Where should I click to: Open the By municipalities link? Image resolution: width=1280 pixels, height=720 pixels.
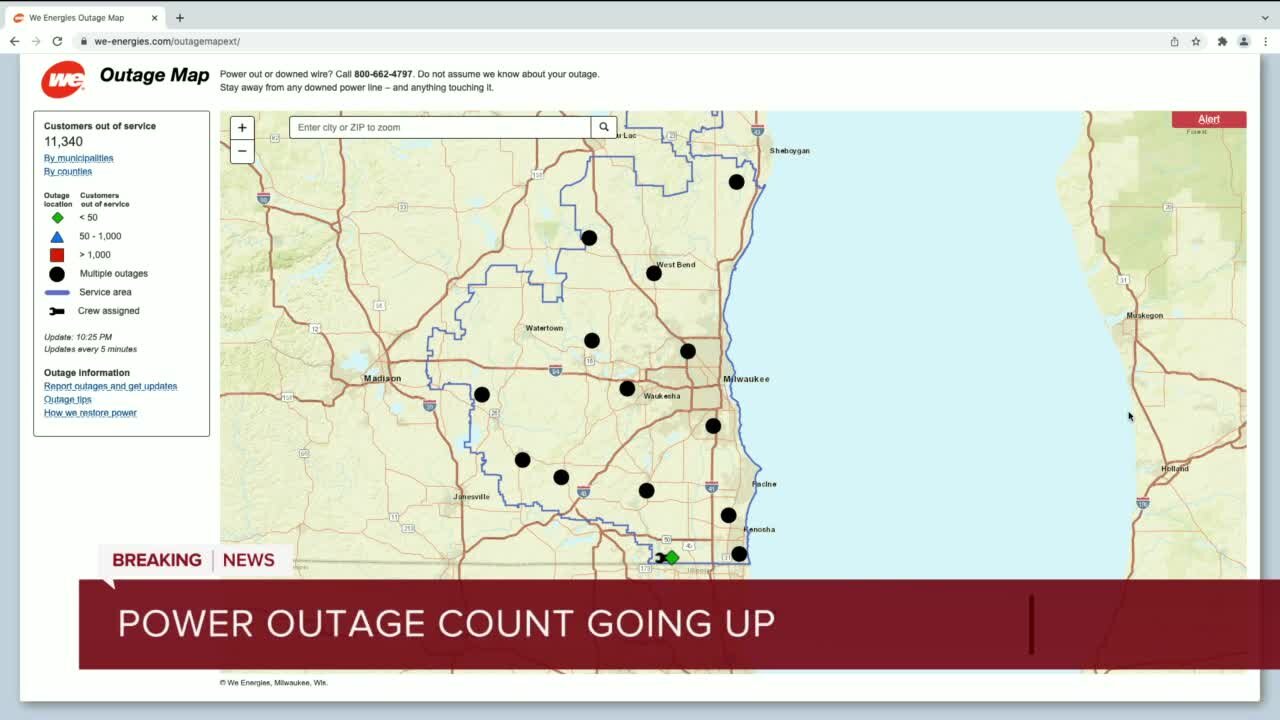coord(78,157)
